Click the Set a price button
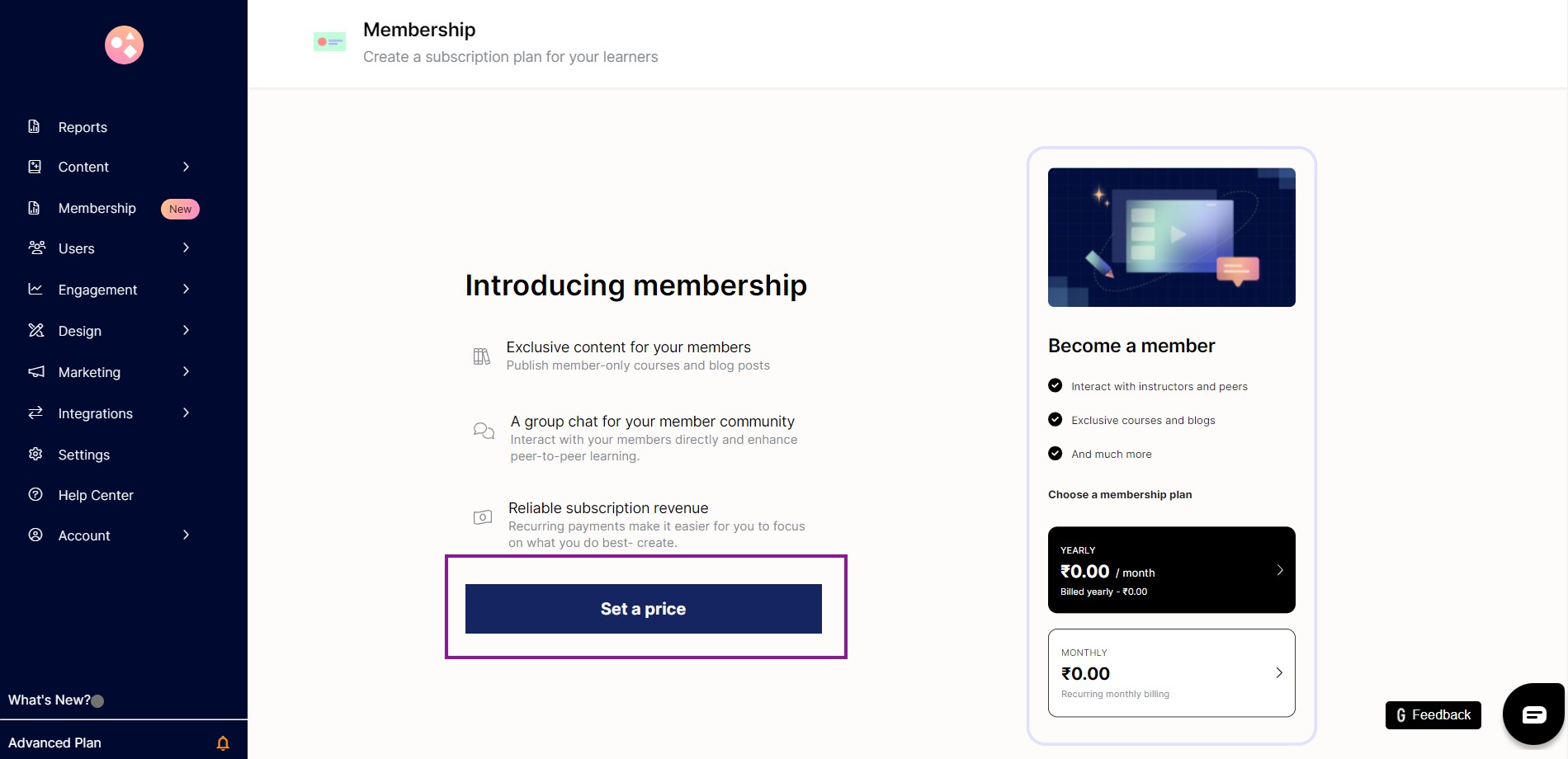This screenshot has width=1568, height=759. pos(644,609)
